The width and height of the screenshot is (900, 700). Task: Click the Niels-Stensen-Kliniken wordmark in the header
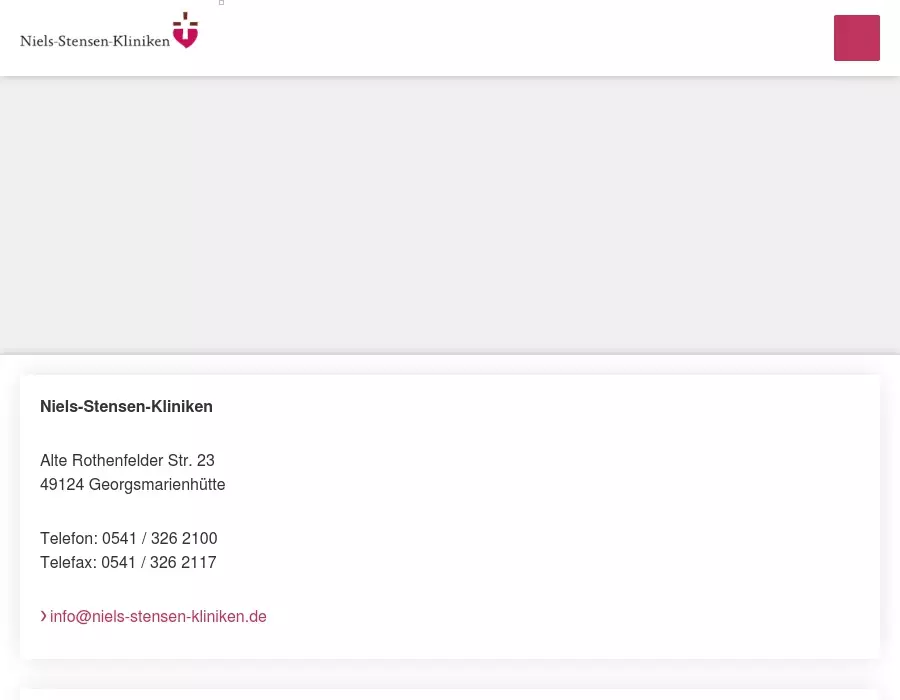click(95, 41)
